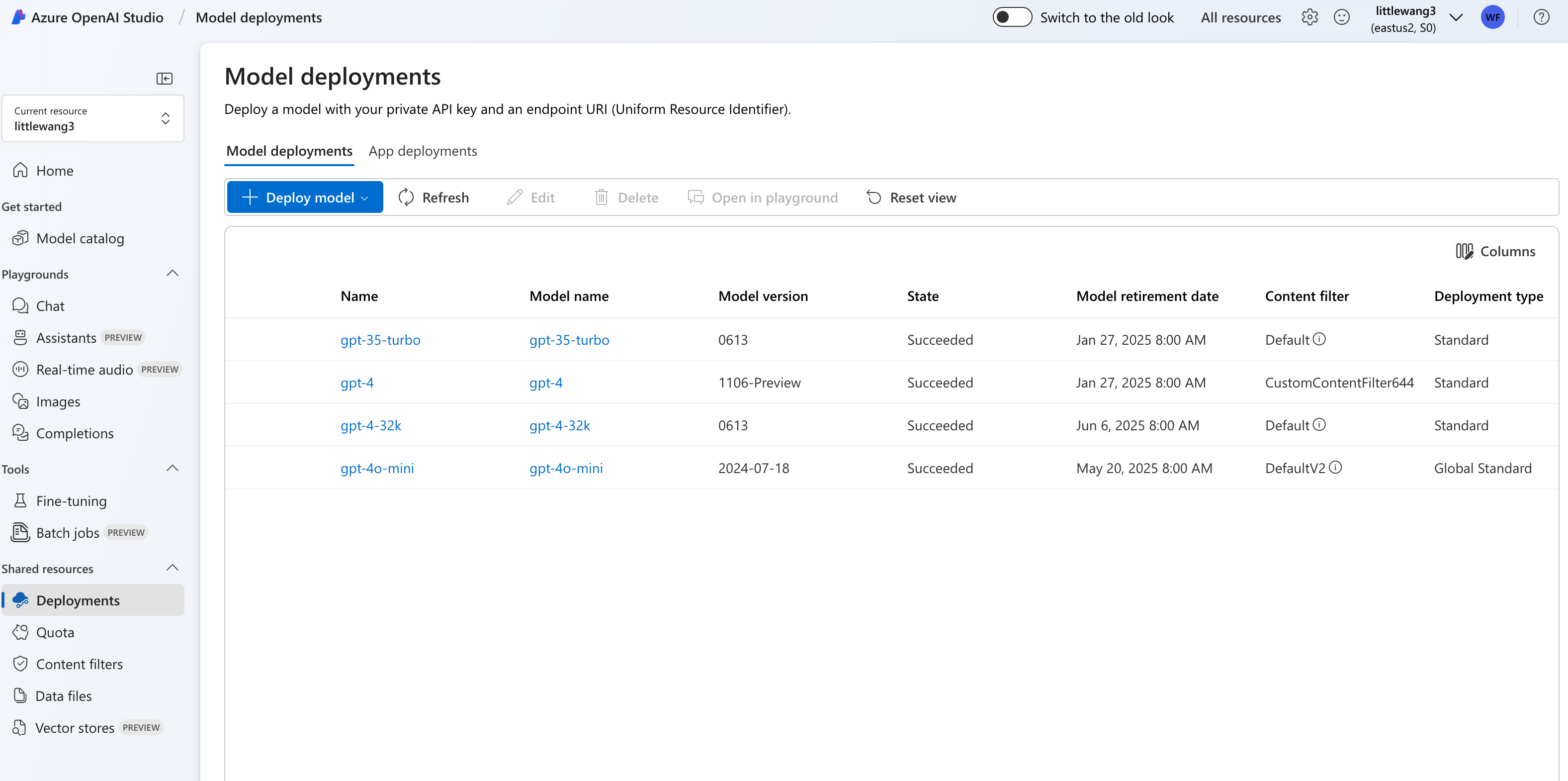Image resolution: width=1568 pixels, height=781 pixels.
Task: Open settings via the gear icon
Action: pyautogui.click(x=1310, y=17)
